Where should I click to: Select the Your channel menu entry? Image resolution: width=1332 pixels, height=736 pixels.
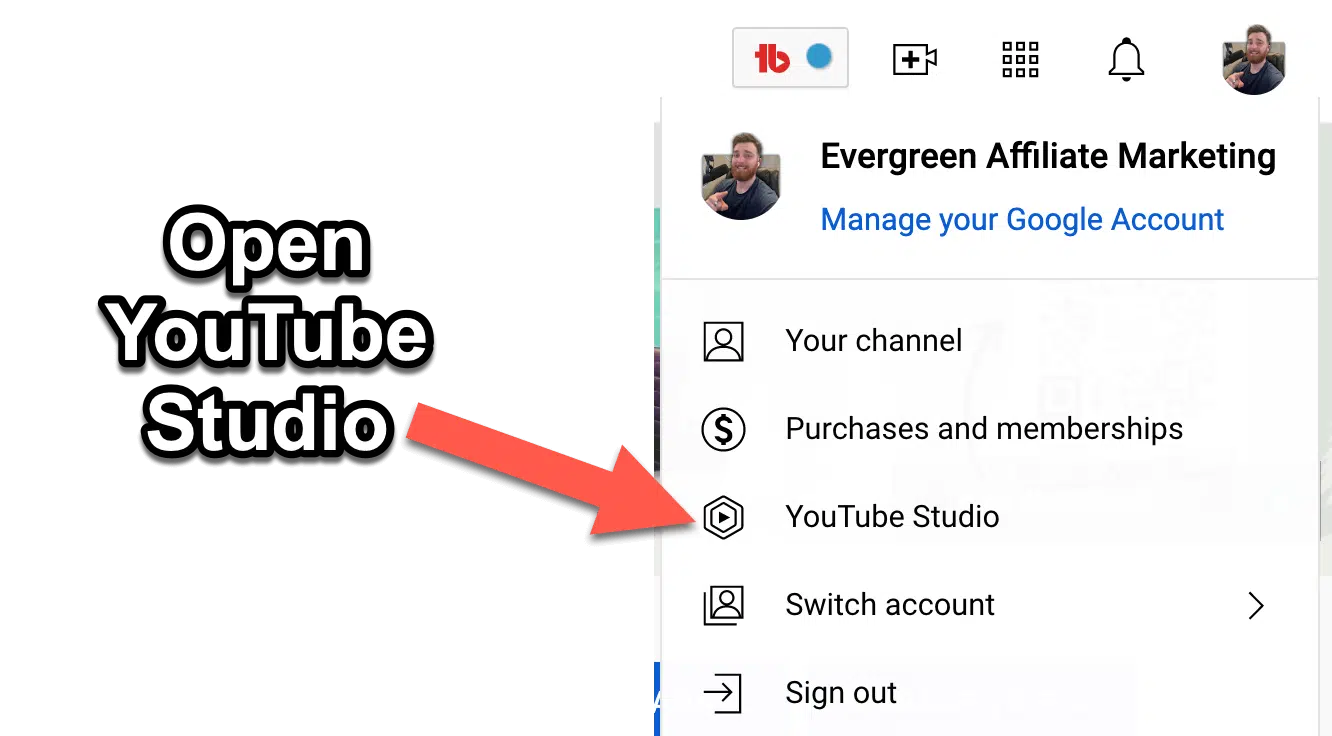pos(990,341)
